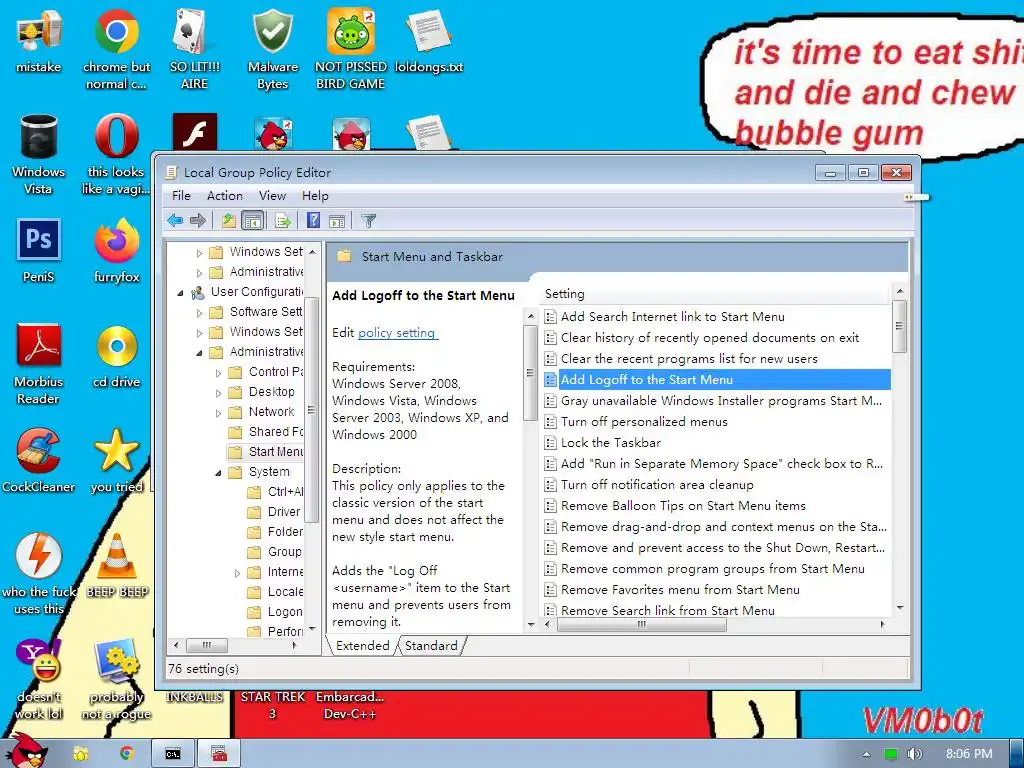Expand the Control Panel tree node
The image size is (1024, 768).
click(x=219, y=373)
